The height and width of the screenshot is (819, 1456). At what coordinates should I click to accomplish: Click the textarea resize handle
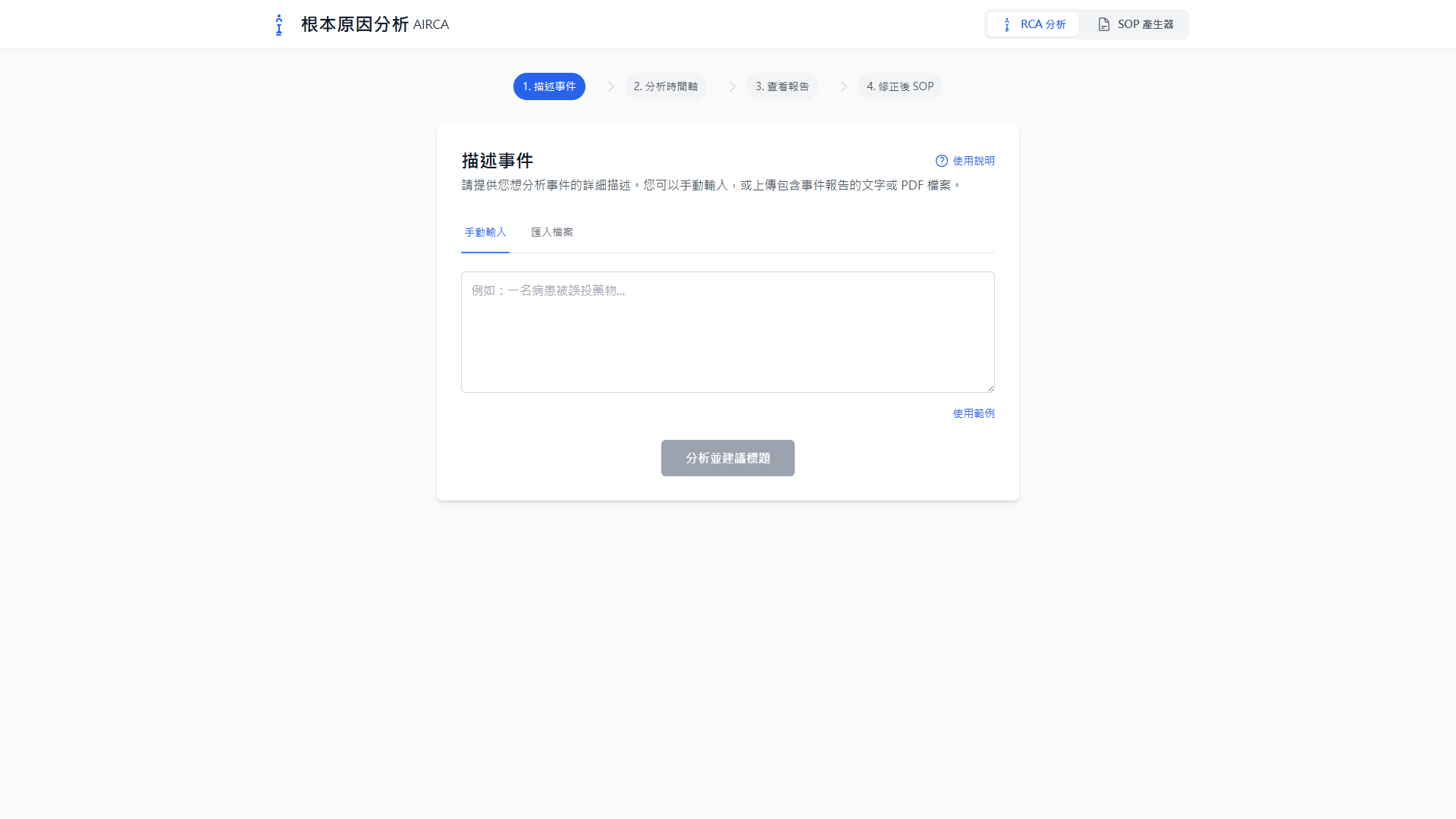[x=990, y=388]
